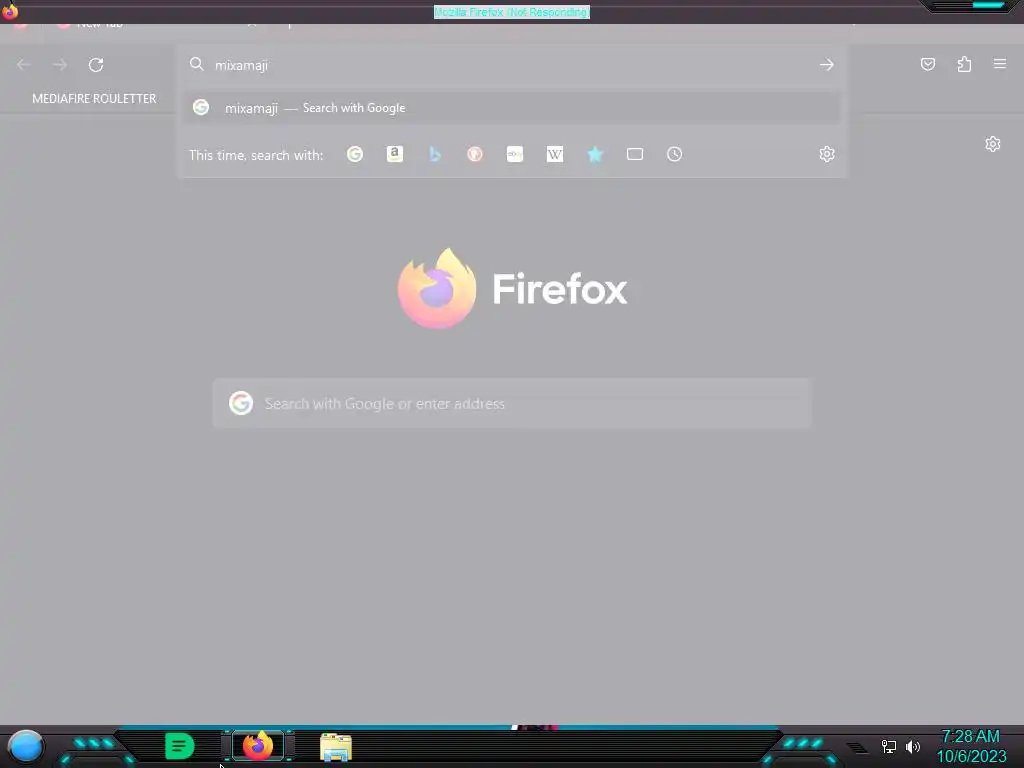
Task: Search this time with Amazon icon
Action: tap(394, 154)
